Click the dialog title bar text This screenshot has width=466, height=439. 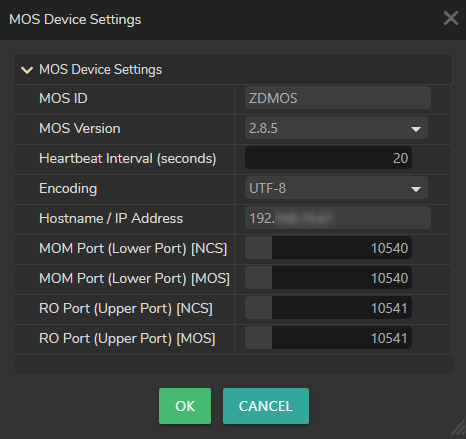(75, 19)
